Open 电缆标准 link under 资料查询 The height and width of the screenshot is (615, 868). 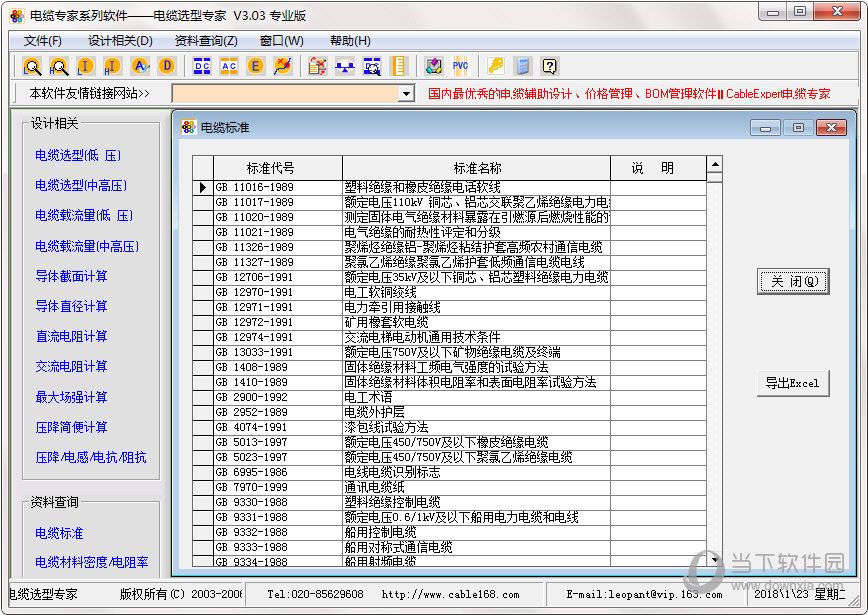pos(59,533)
